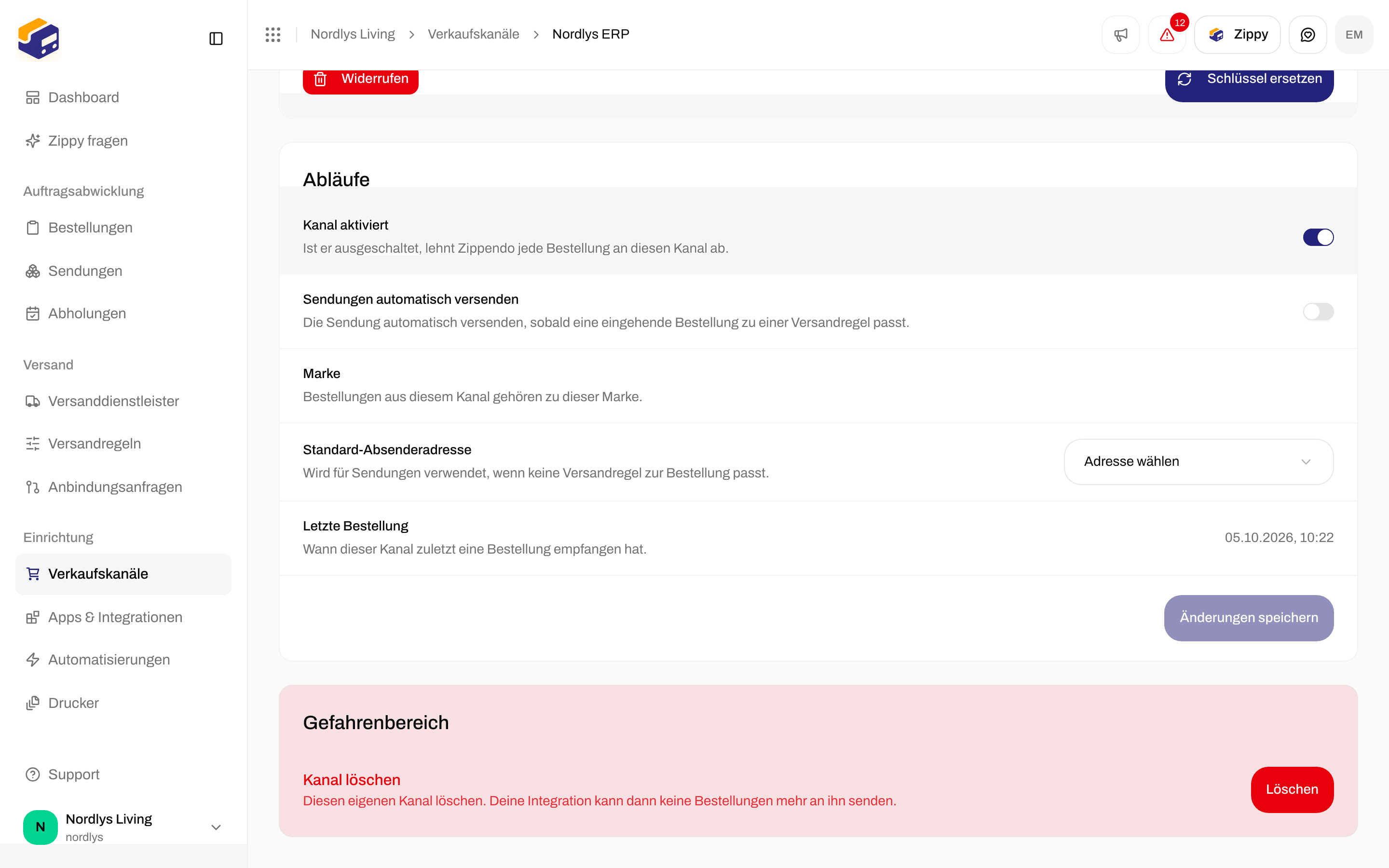Viewport: 1389px width, 868px height.
Task: Click Verkaufskanäle breadcrumb link
Action: point(474,34)
